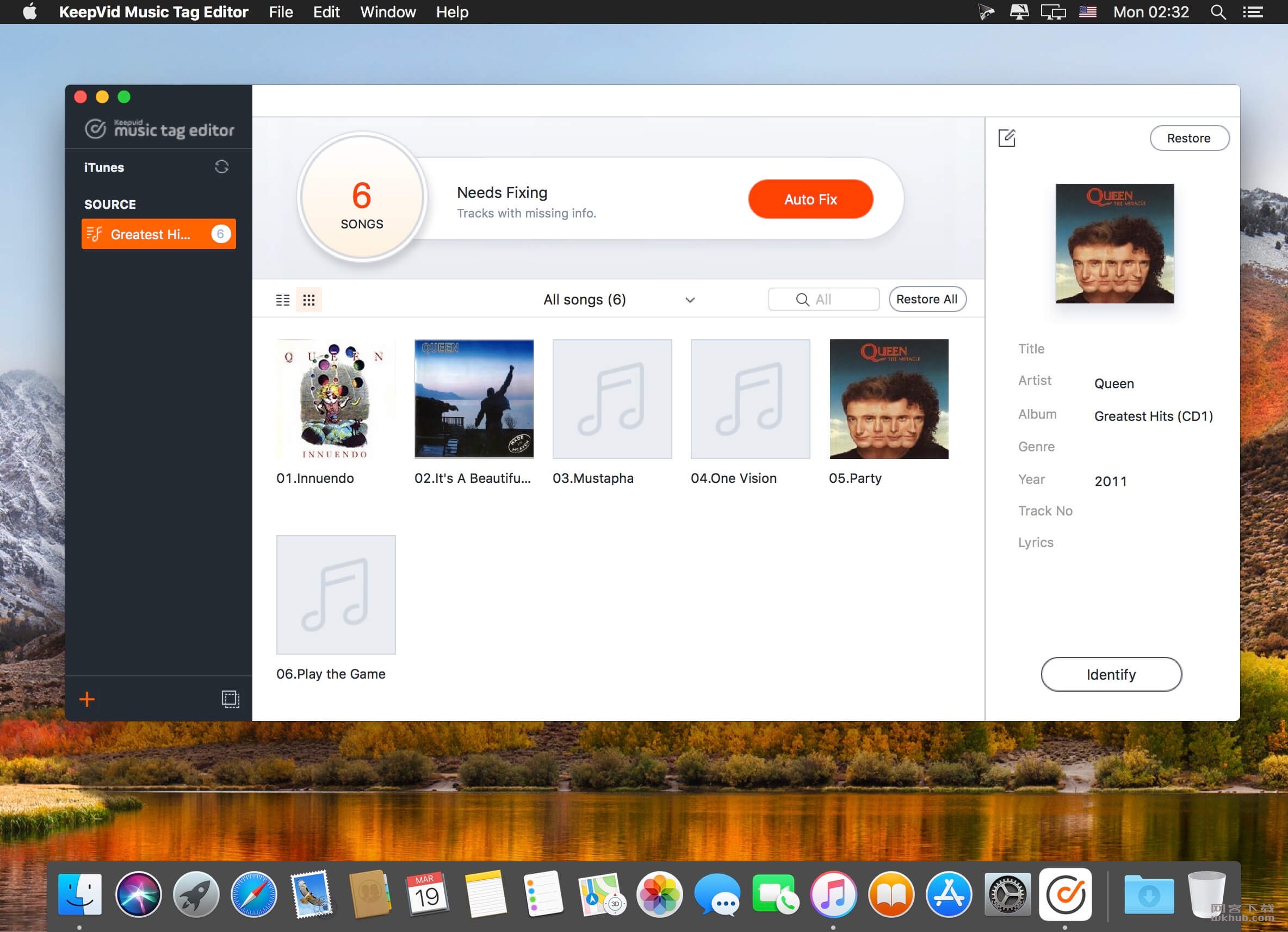The height and width of the screenshot is (932, 1288).
Task: Open Maps from the dock
Action: [602, 894]
